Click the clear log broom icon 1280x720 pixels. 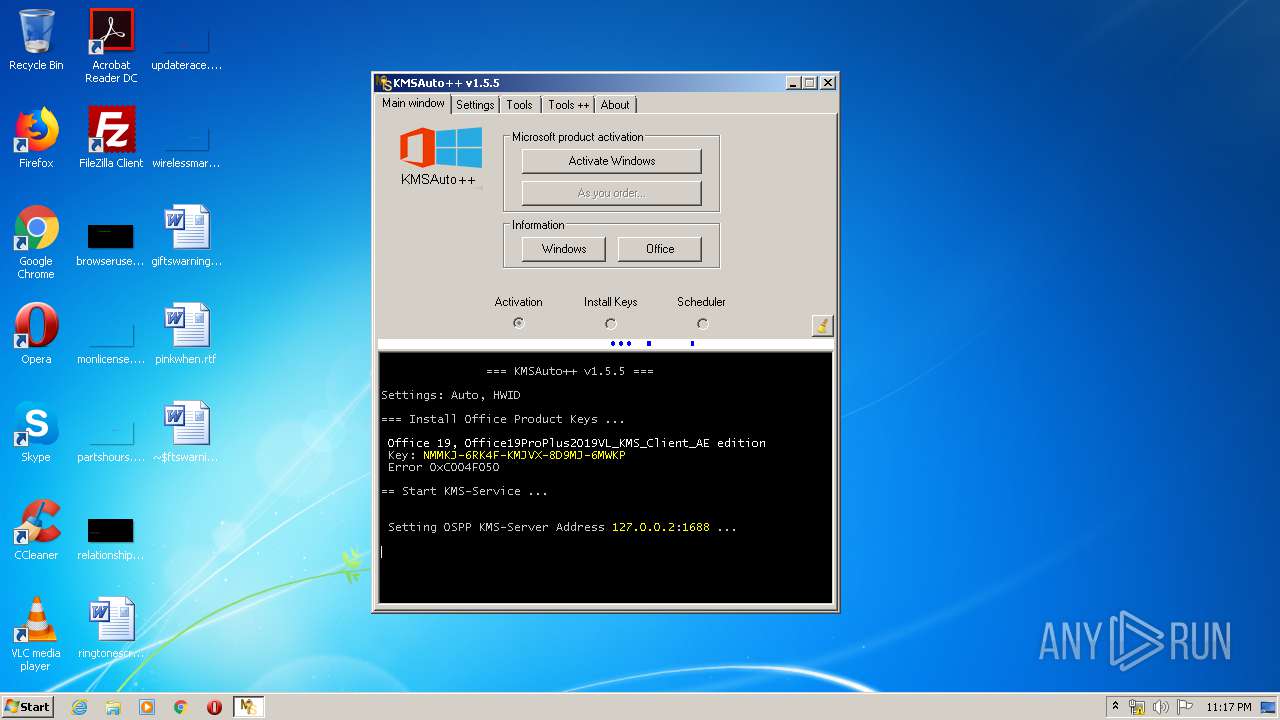coord(822,325)
